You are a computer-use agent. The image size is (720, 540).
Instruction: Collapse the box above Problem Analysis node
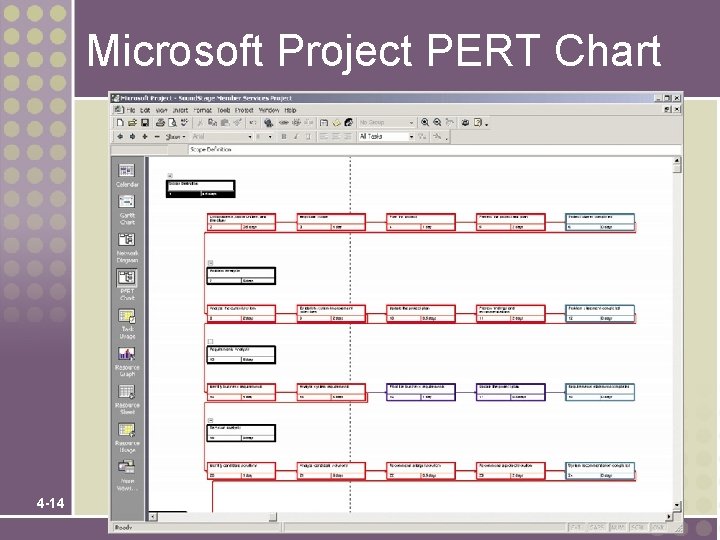tap(210, 263)
